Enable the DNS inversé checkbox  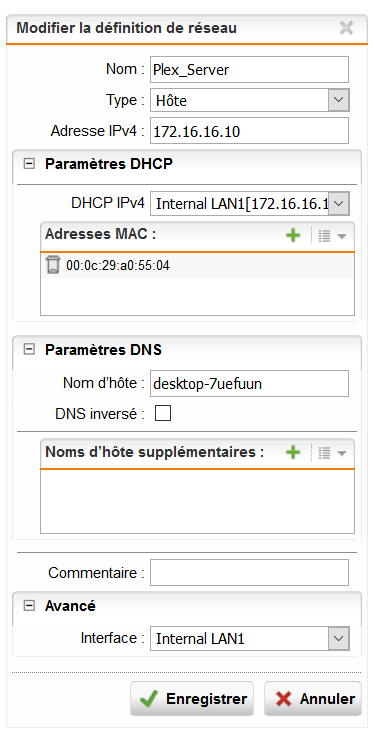click(x=163, y=413)
